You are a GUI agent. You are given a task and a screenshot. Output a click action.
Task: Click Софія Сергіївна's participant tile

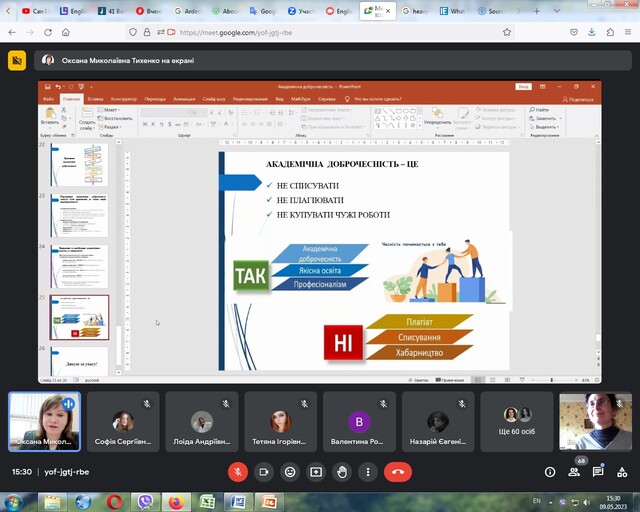123,421
